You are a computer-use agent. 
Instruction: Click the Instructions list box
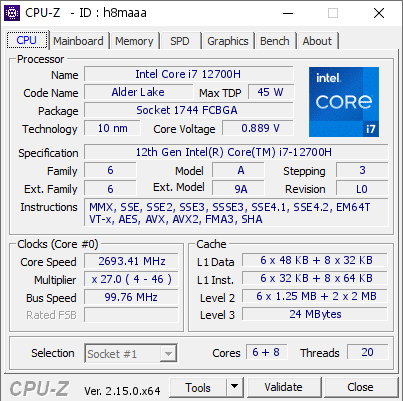click(x=236, y=213)
